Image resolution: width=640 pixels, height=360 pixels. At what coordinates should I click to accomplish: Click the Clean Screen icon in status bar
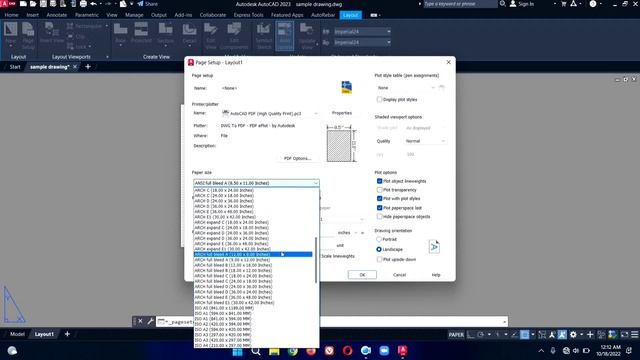click(624, 335)
